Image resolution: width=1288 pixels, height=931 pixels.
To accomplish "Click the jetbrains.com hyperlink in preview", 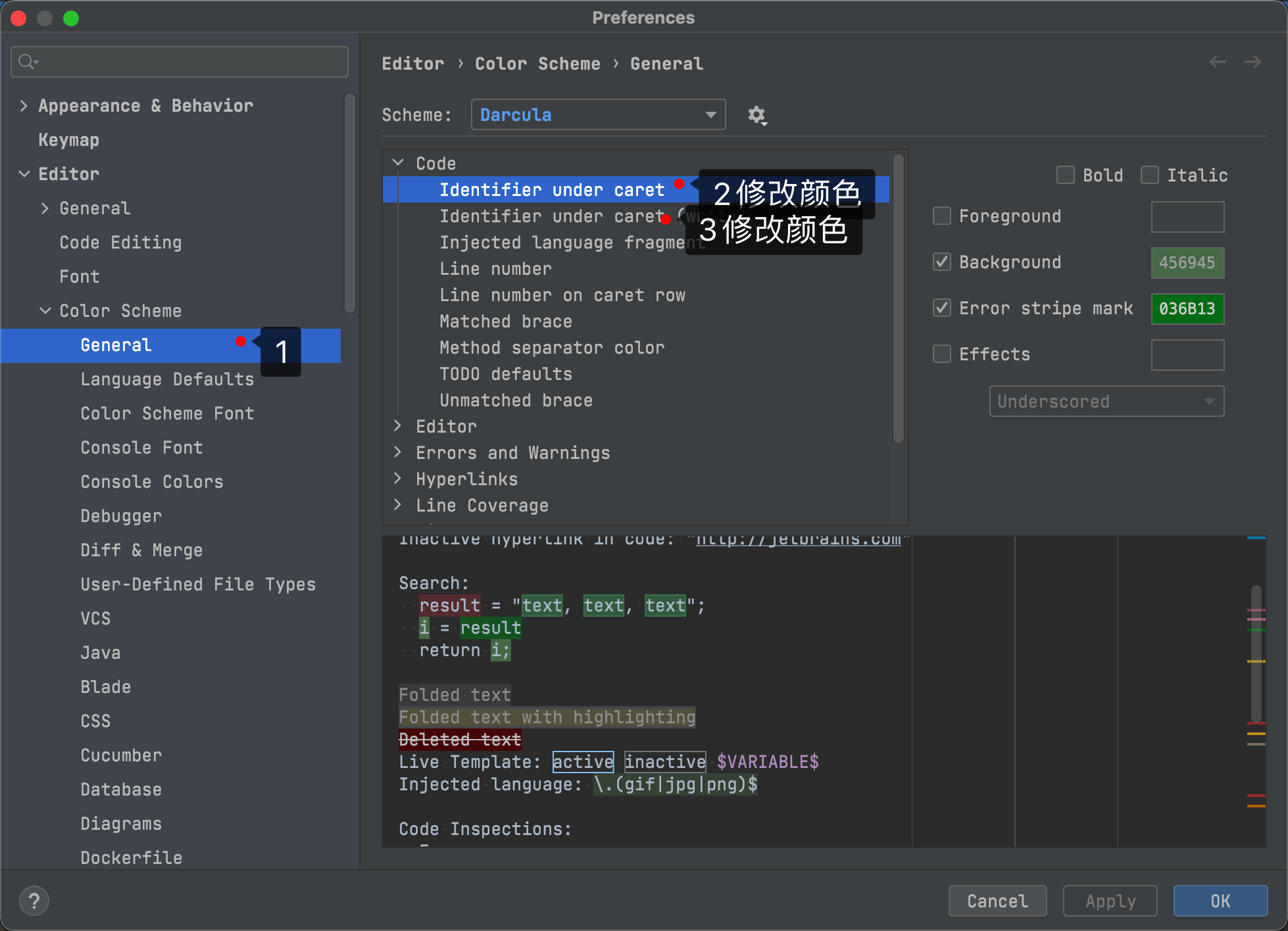I will pos(799,540).
